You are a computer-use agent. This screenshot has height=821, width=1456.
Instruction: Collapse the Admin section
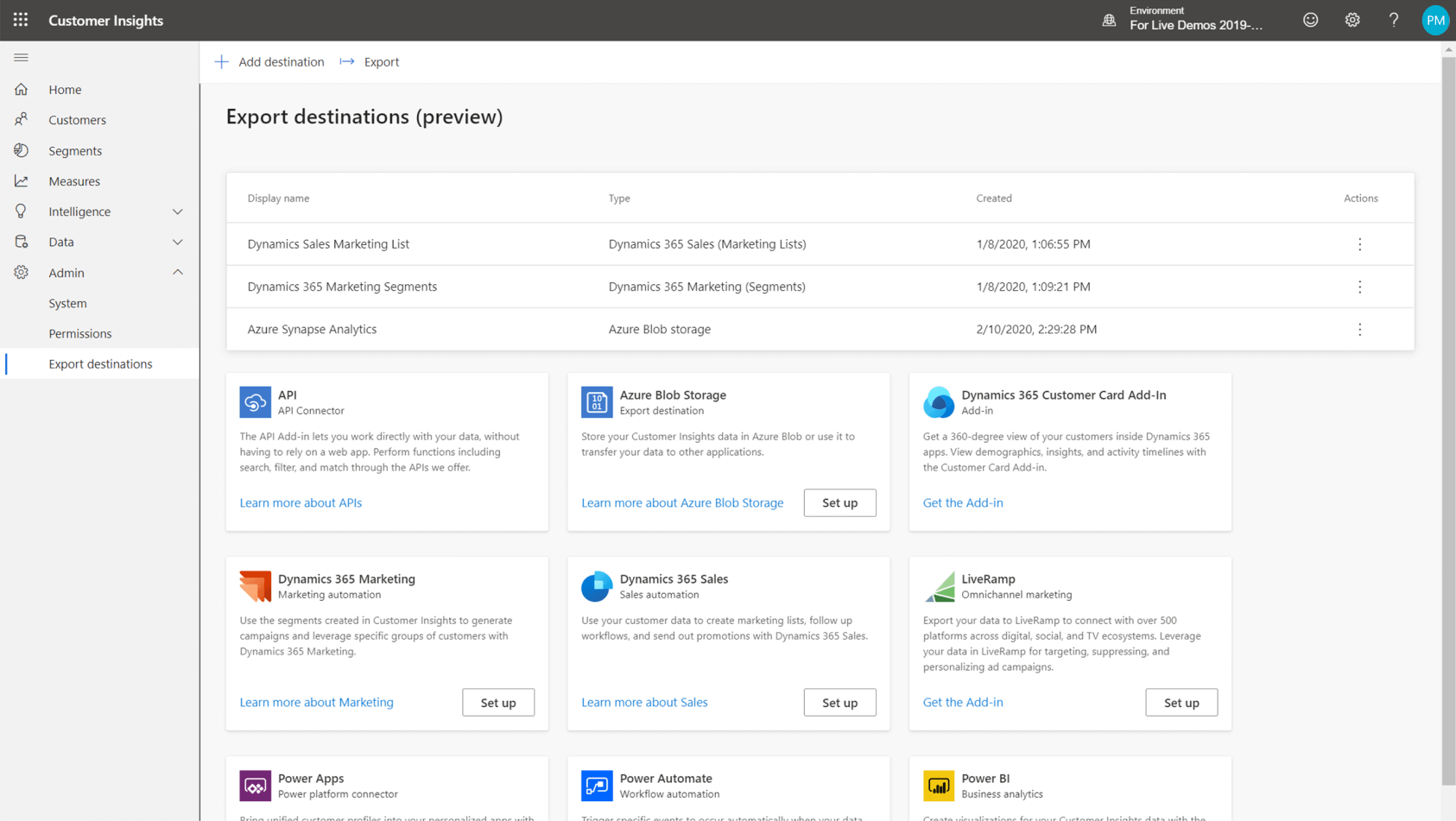[178, 272]
